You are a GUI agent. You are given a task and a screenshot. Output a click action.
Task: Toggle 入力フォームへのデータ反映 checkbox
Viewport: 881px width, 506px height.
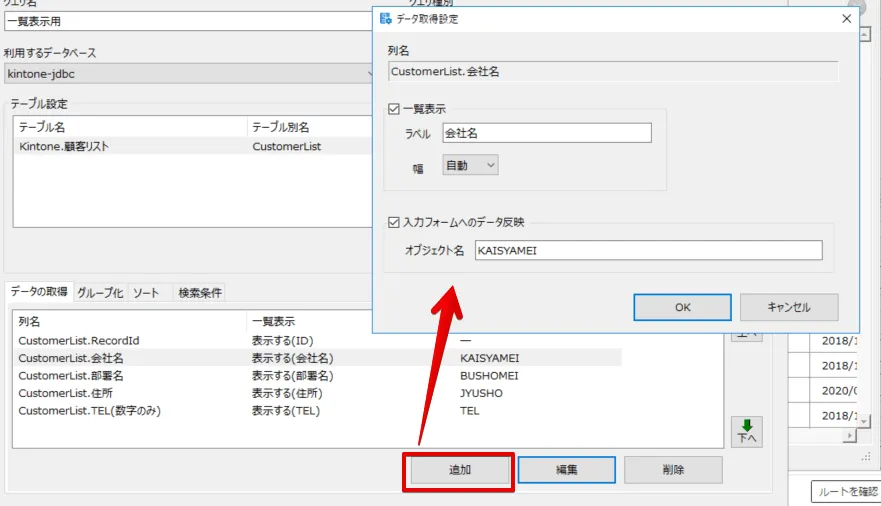(x=394, y=222)
